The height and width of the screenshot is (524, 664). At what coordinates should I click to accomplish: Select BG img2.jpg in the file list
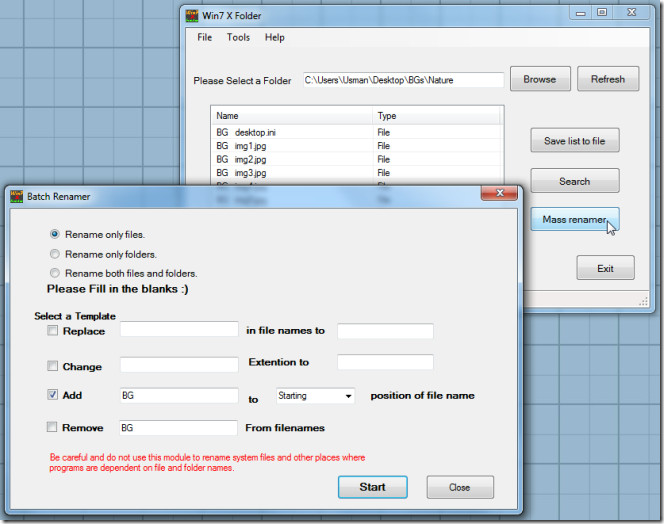tap(357, 159)
